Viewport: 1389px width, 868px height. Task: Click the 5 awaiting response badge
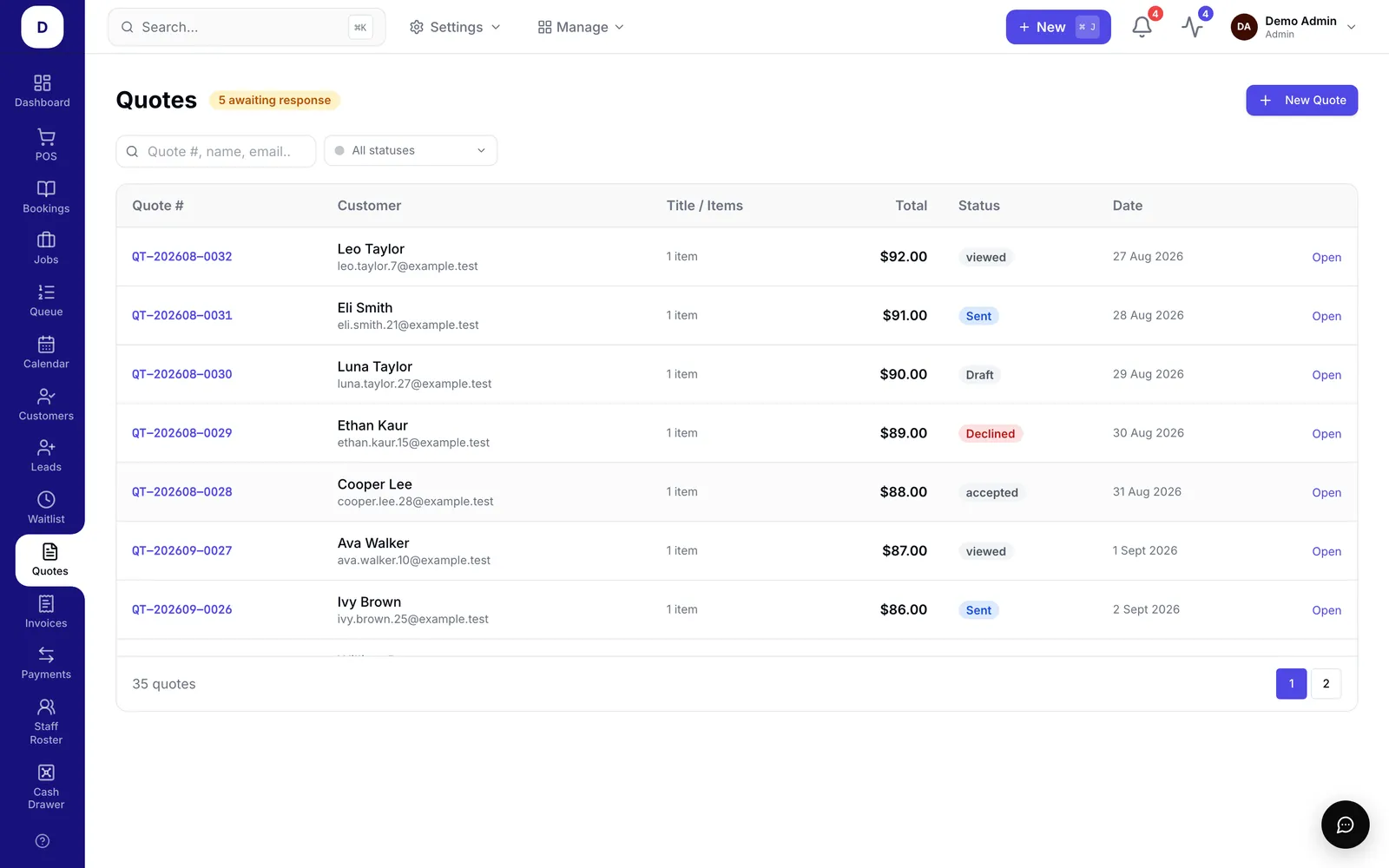274,100
